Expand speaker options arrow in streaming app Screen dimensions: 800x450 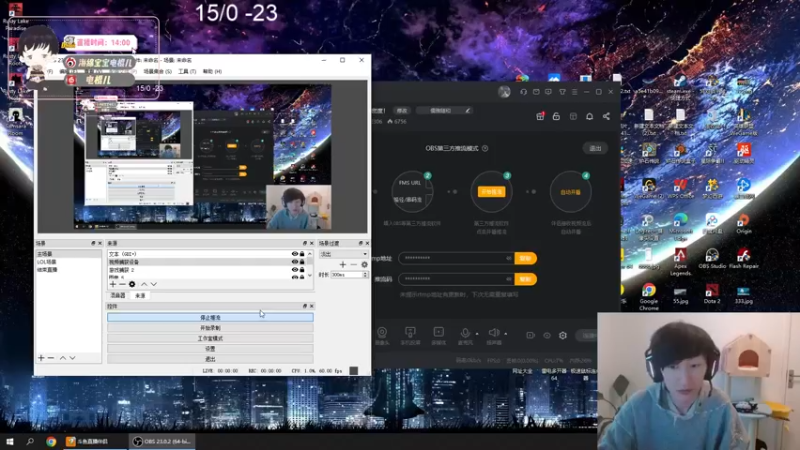tap(506, 334)
